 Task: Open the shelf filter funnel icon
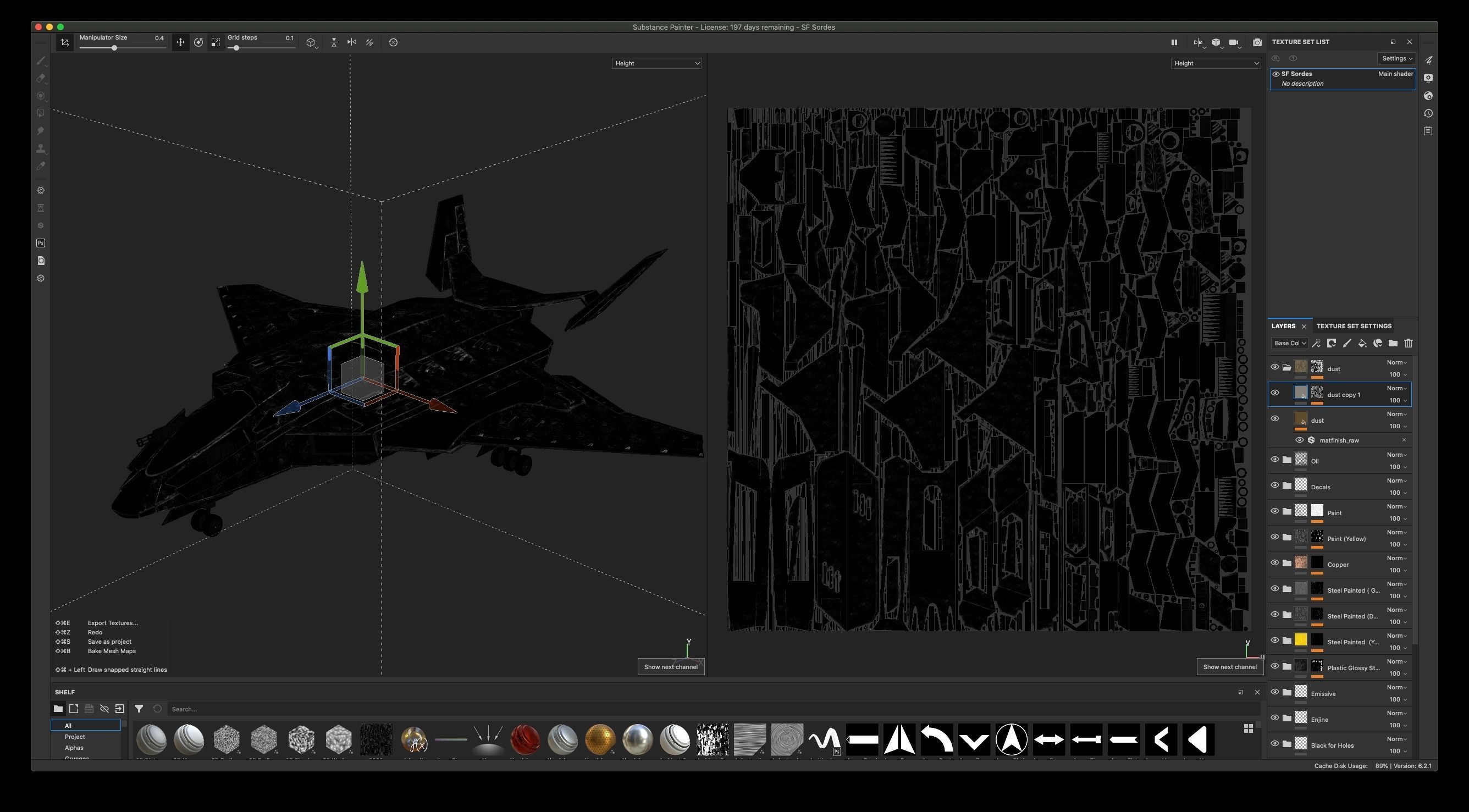pos(139,709)
